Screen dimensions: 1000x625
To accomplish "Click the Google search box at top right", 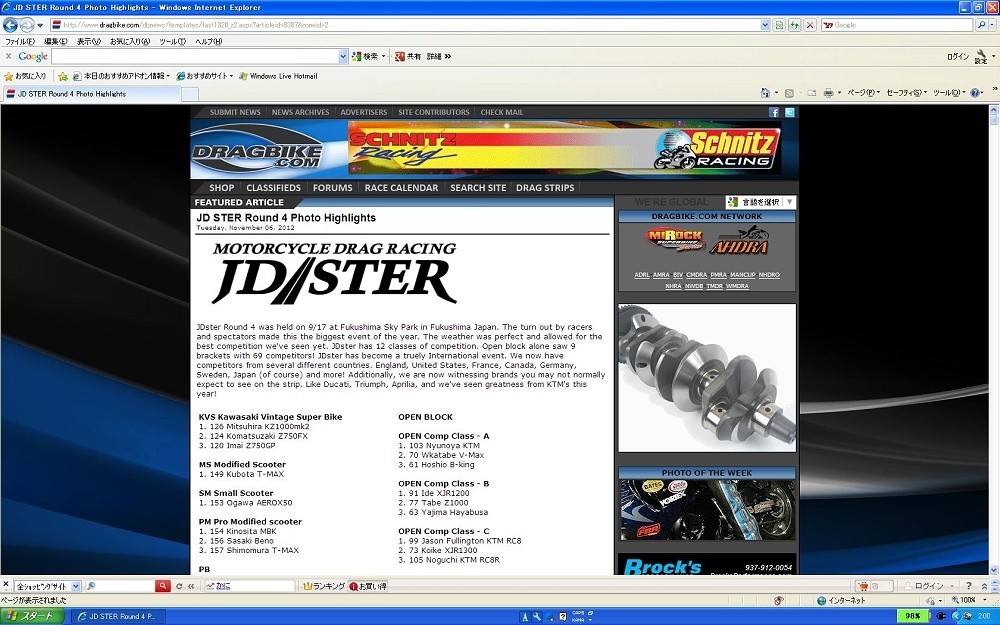I will pos(898,25).
